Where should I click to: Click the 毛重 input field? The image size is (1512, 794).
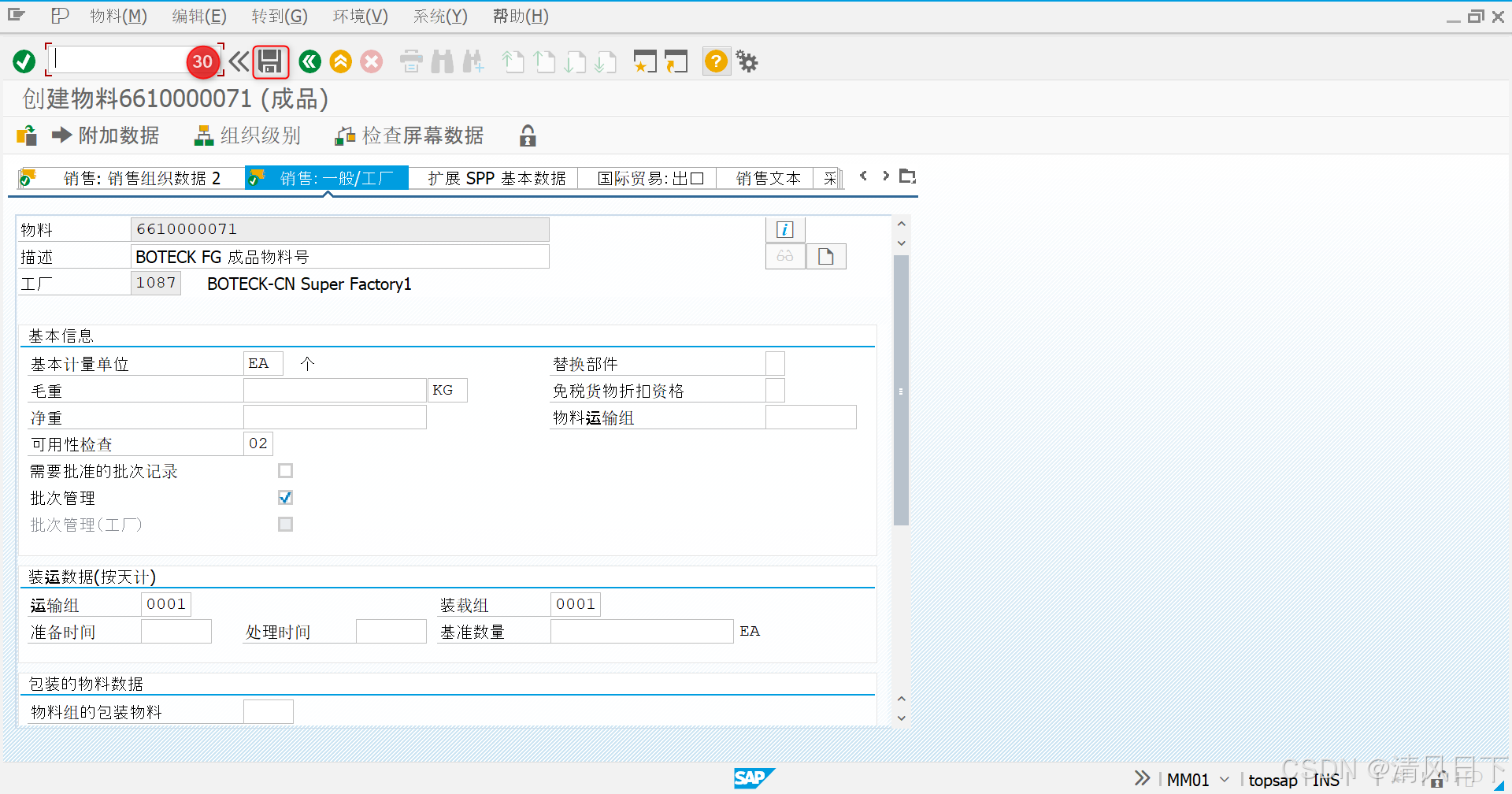point(335,390)
